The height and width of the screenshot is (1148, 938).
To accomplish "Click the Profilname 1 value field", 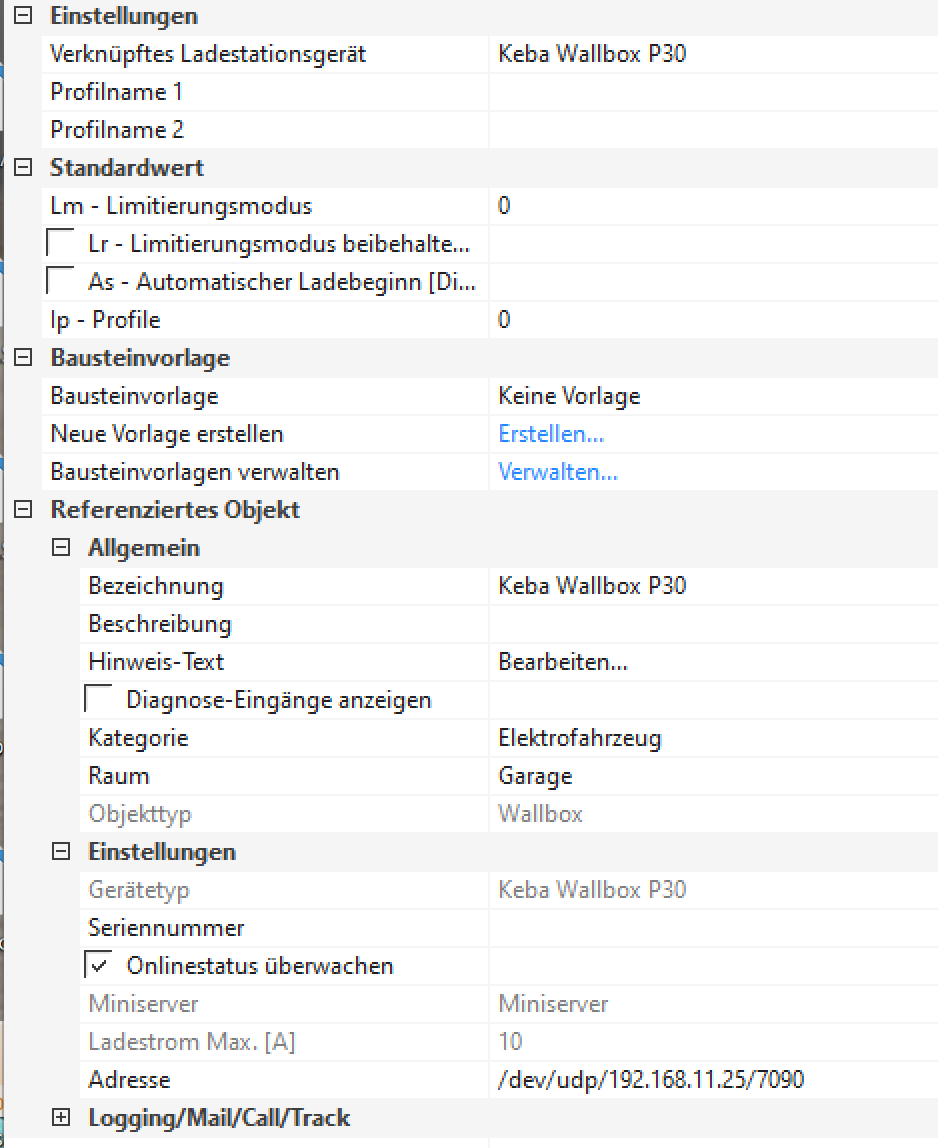I will pyautogui.click(x=712, y=92).
